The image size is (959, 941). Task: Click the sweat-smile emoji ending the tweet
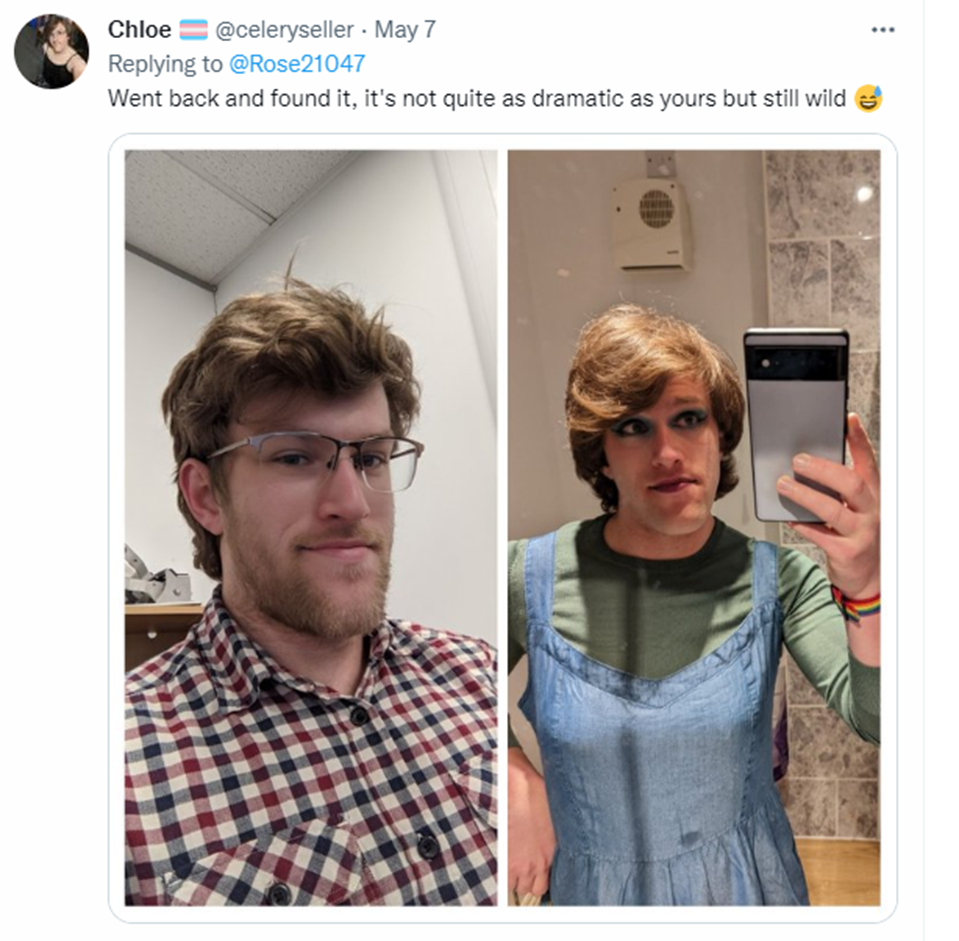coord(868,99)
